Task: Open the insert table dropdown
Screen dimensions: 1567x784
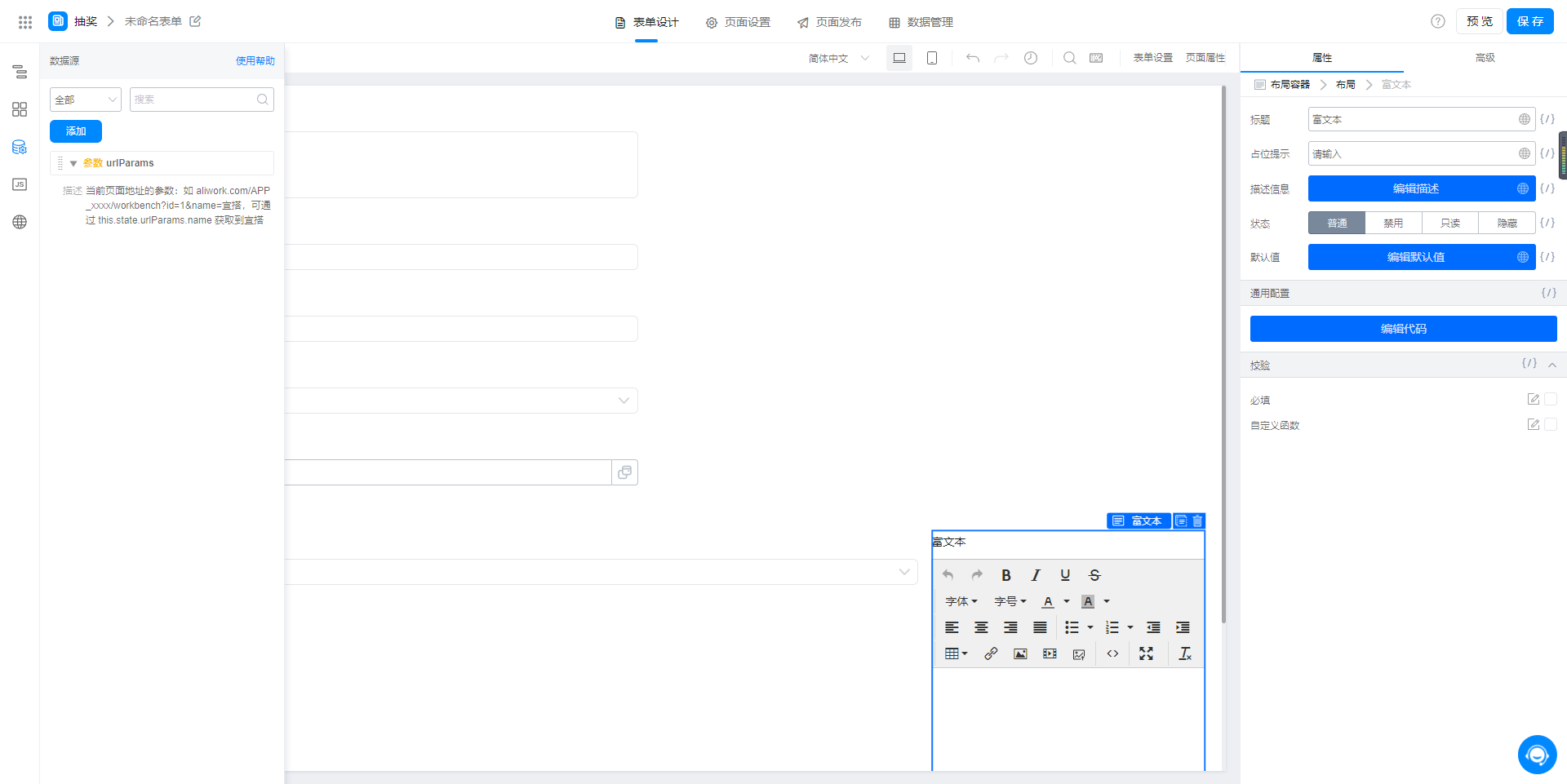Action: pyautogui.click(x=956, y=653)
